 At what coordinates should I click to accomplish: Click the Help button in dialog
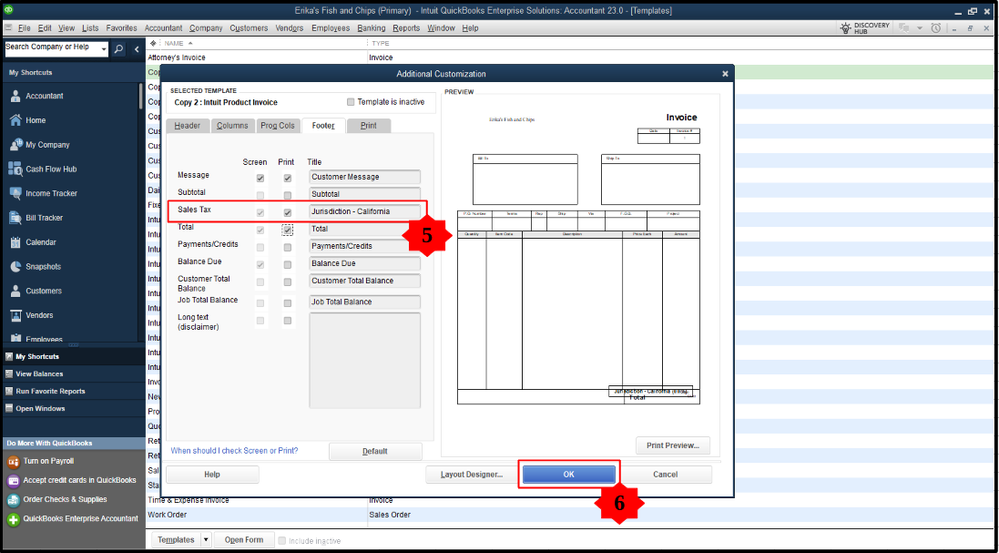pyautogui.click(x=212, y=475)
